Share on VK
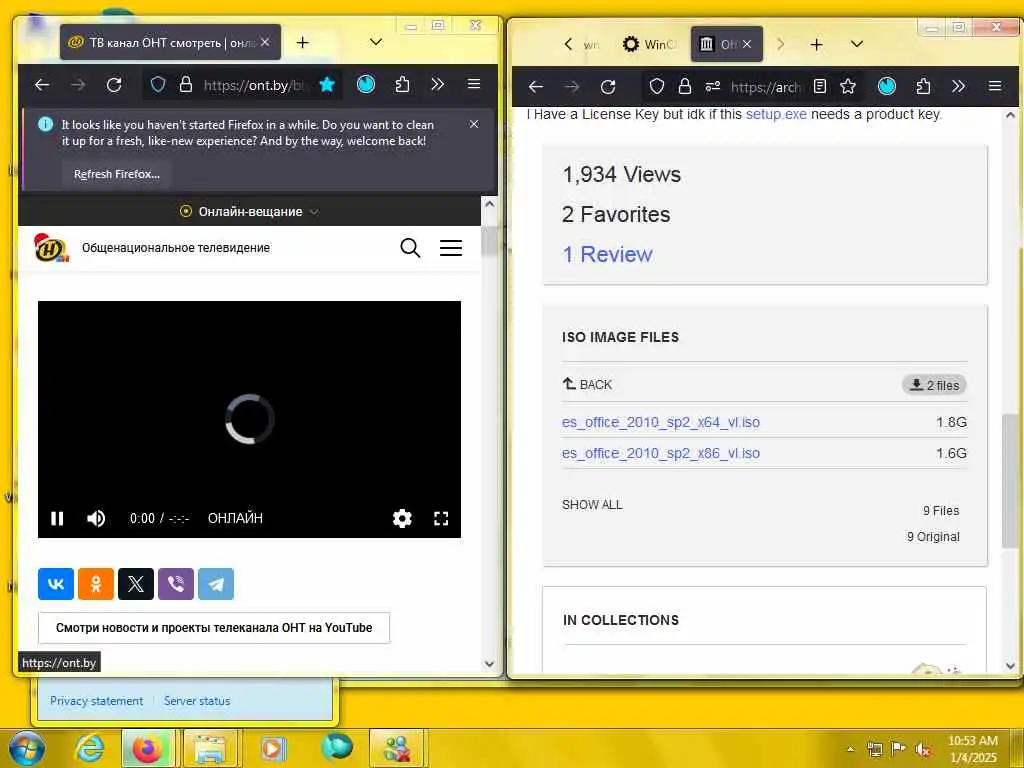The image size is (1024, 768). pyautogui.click(x=56, y=584)
